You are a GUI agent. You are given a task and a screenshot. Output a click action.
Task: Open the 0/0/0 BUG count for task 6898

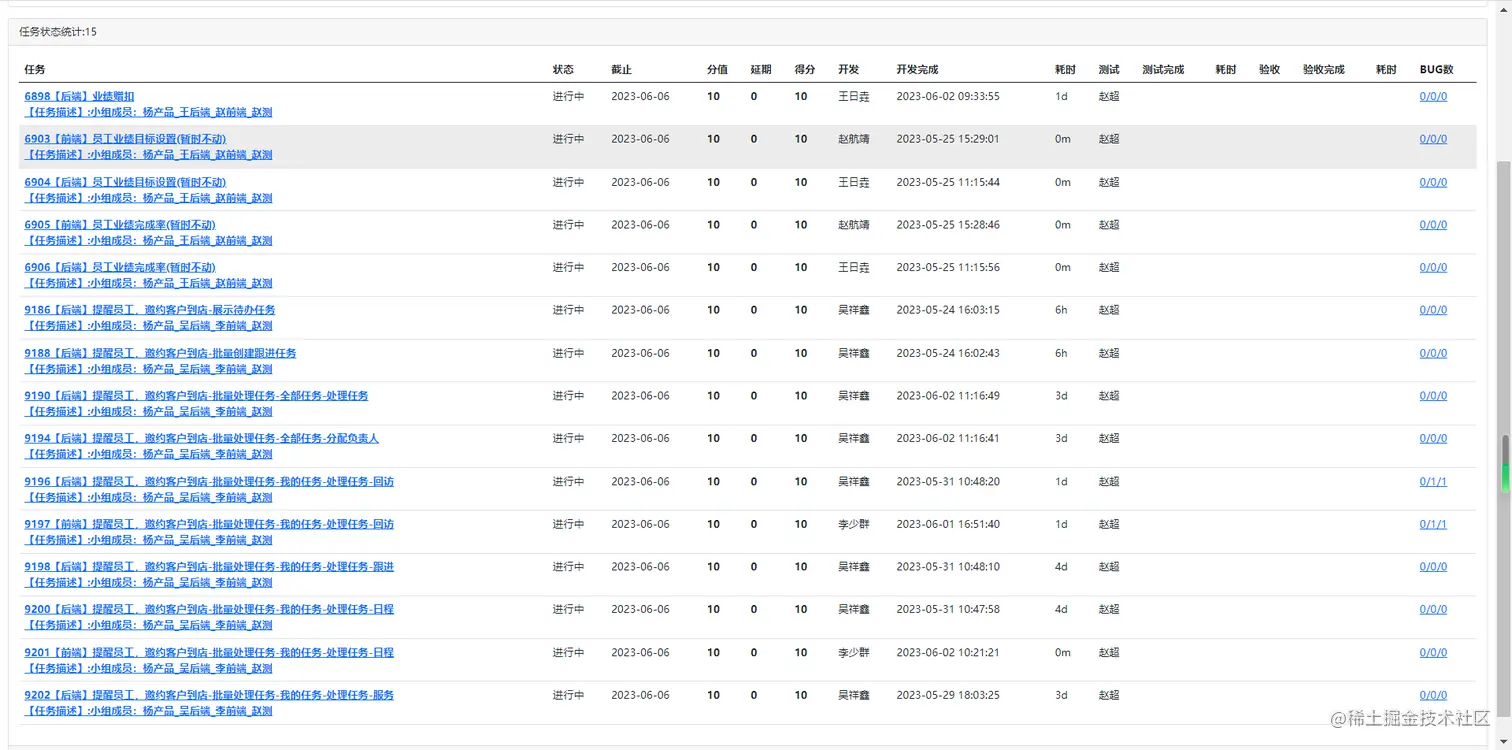(1433, 97)
